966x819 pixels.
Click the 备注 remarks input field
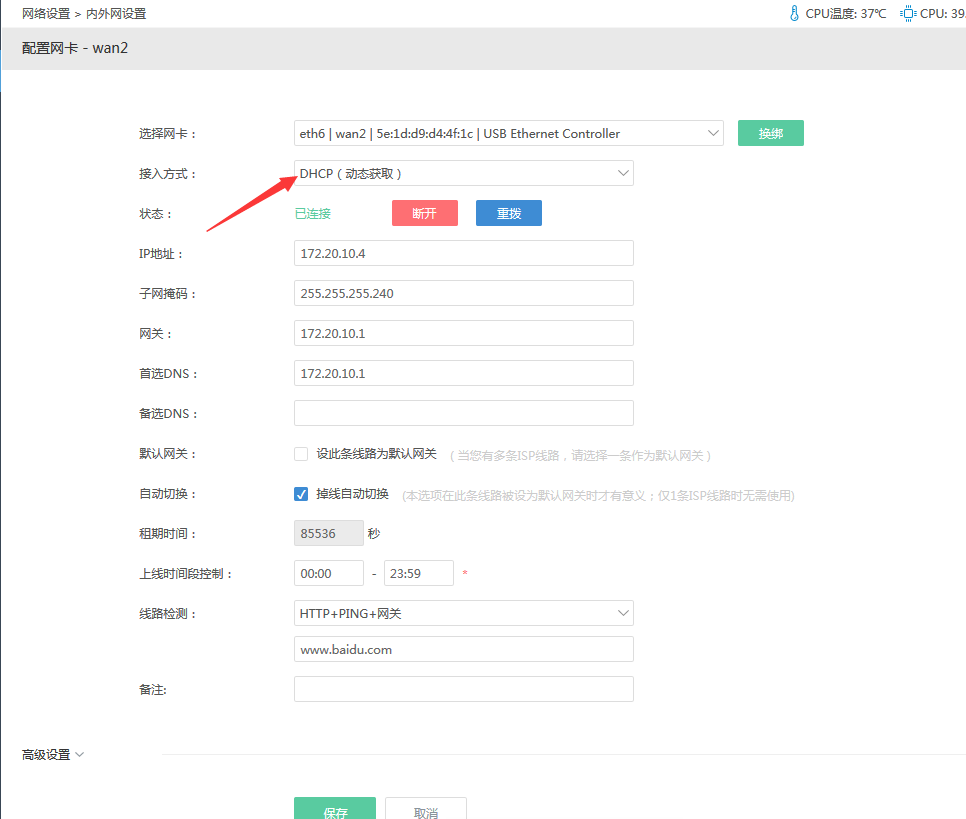point(463,689)
